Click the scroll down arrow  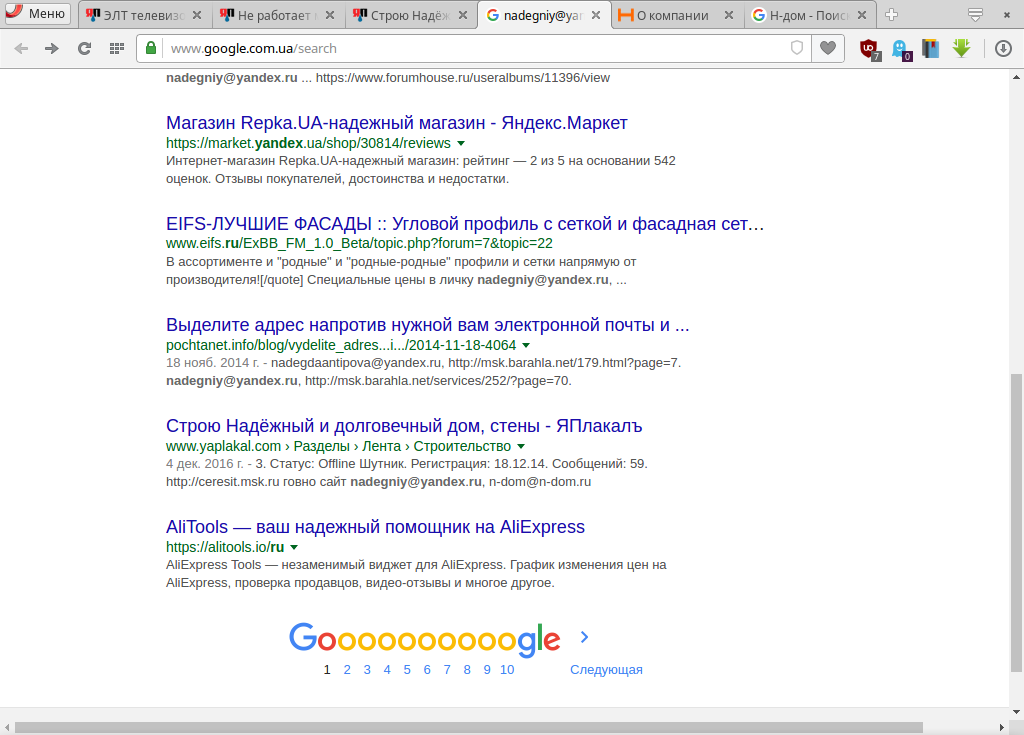click(1016, 711)
